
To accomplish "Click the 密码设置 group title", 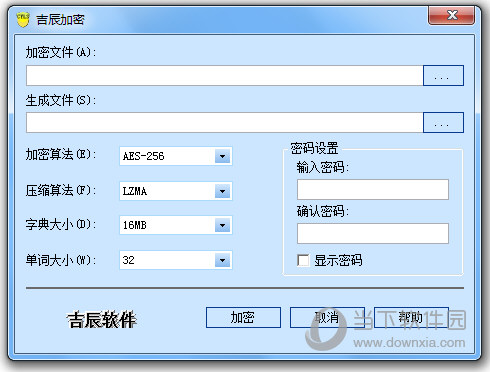I will [x=314, y=148].
